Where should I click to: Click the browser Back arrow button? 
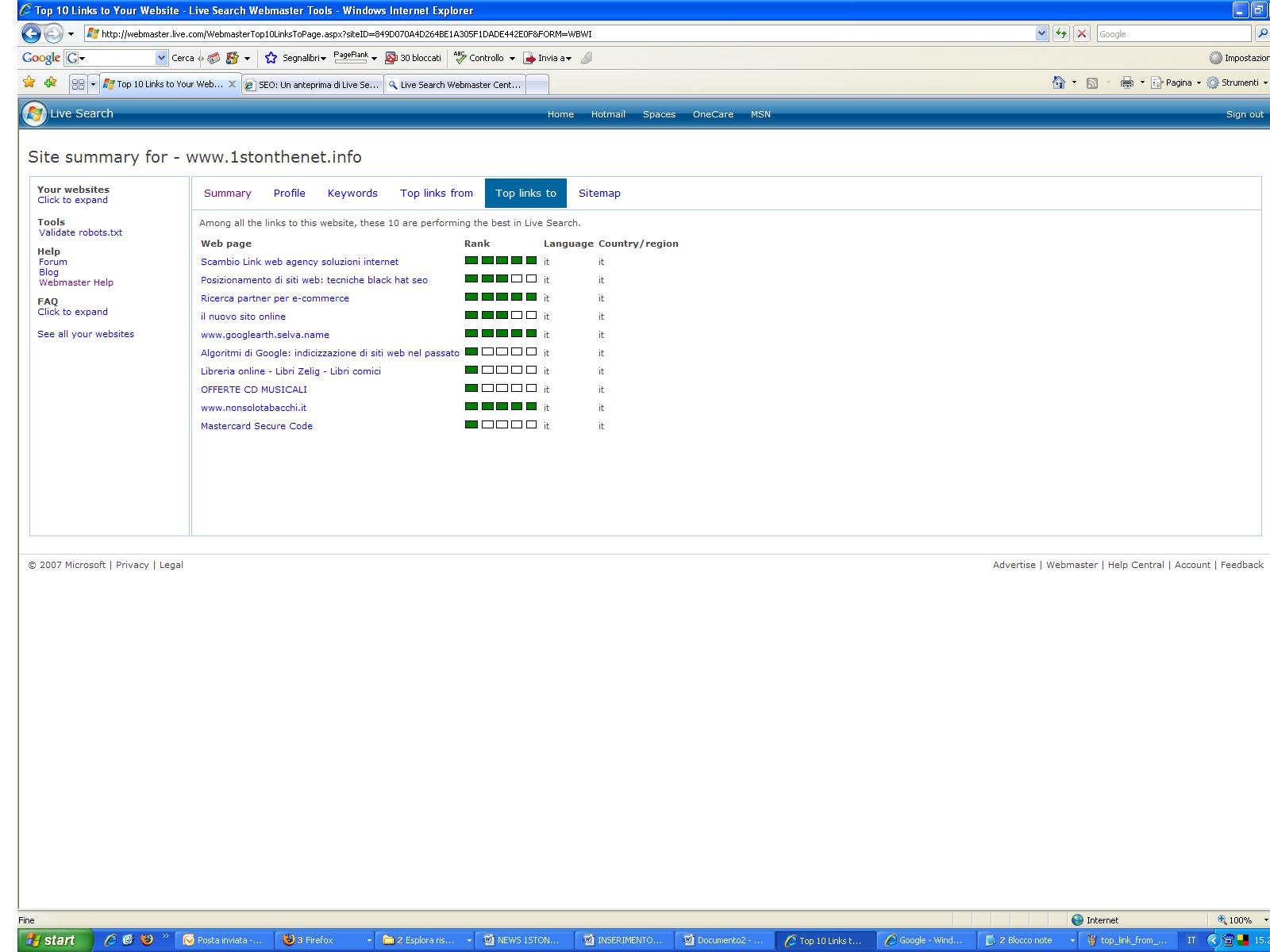point(31,33)
